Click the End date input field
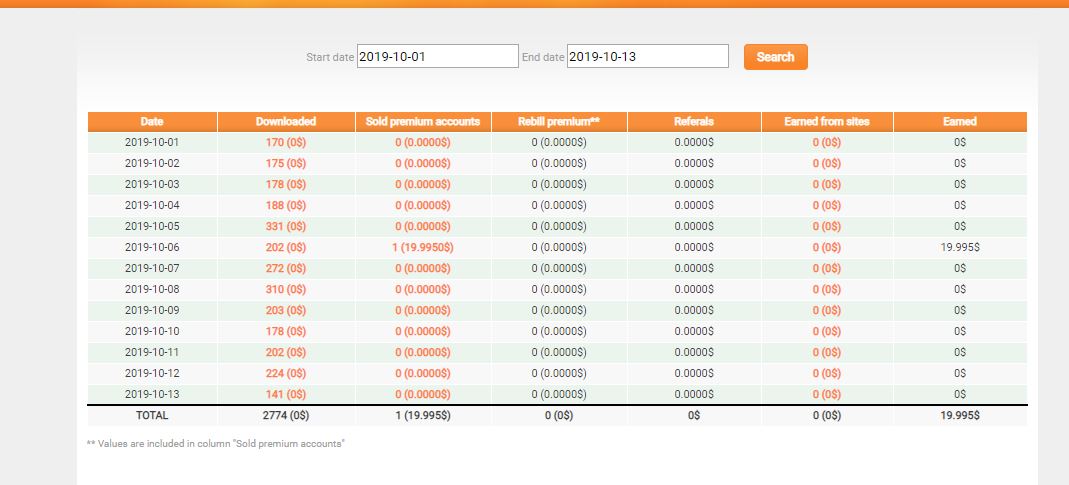The height and width of the screenshot is (485, 1069). click(648, 57)
